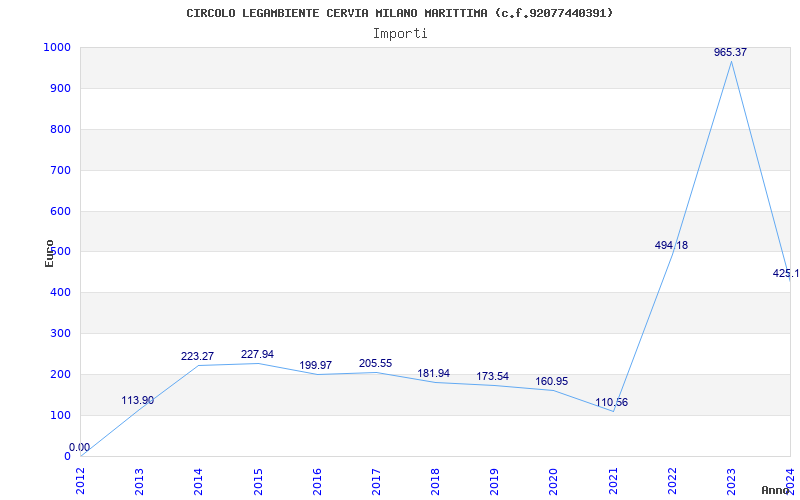Select the 2017 year axis label

point(376,480)
